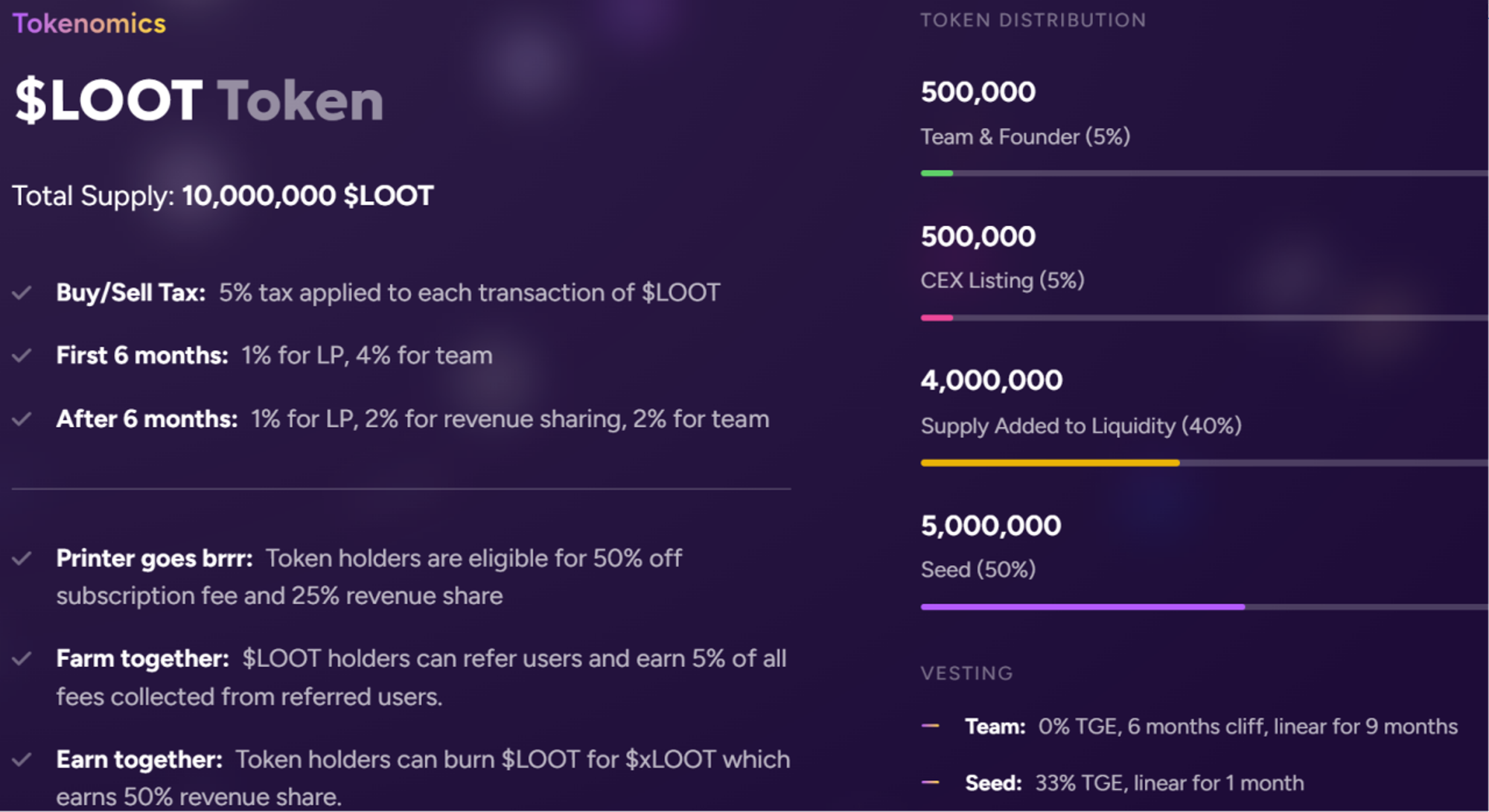
Task: Click the 5,000,000 seed amount
Action: pos(990,525)
